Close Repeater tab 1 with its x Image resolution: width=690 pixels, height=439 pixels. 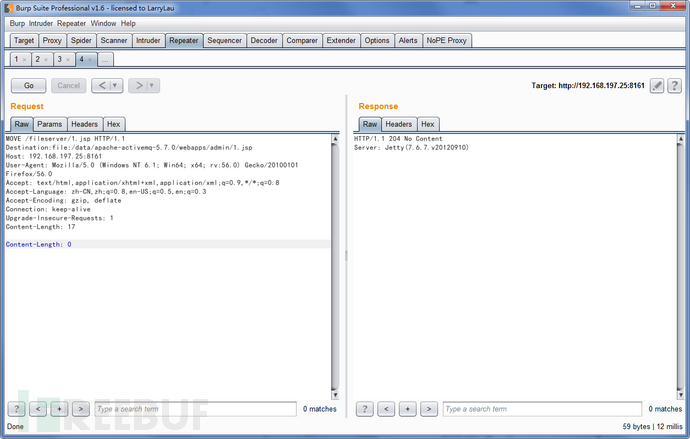tap(24, 60)
